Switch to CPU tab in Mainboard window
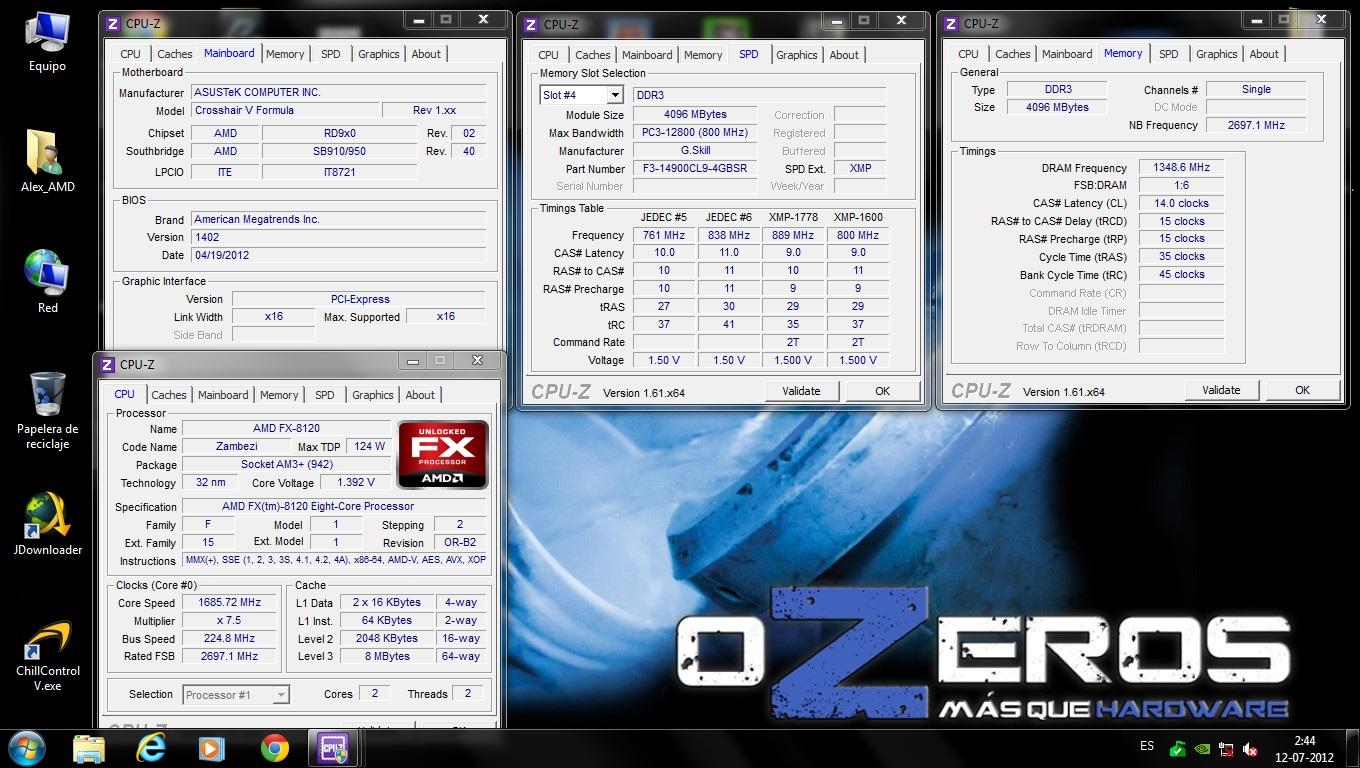The image size is (1360, 768). 130,54
